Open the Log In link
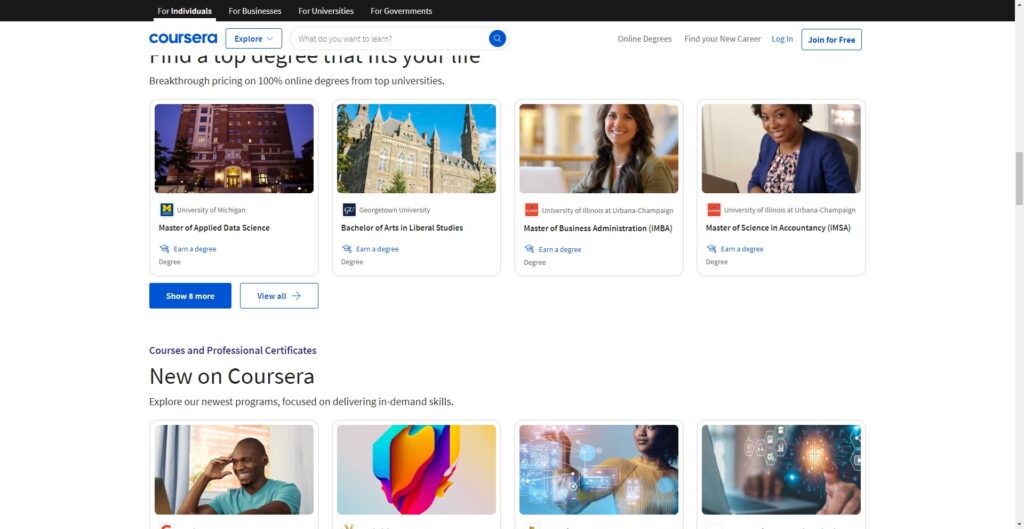Screen dimensions: 1024x529 pyautogui.click(x=782, y=39)
